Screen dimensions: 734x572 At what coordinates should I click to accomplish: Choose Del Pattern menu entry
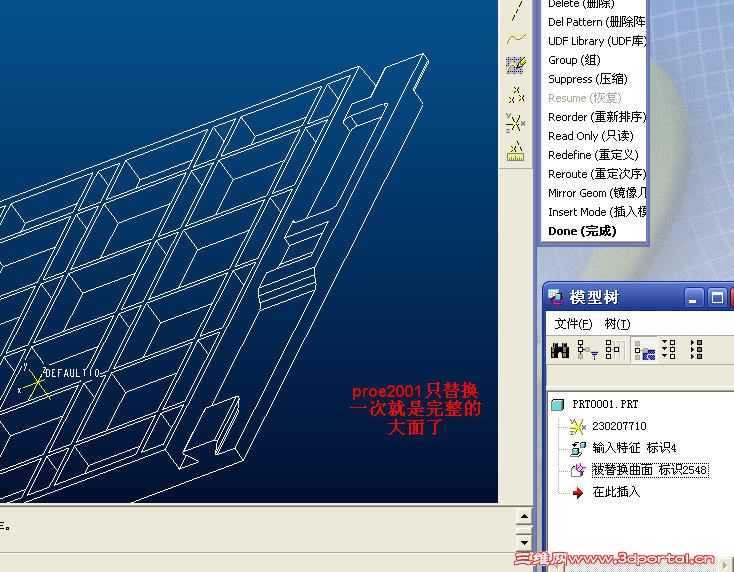(596, 22)
